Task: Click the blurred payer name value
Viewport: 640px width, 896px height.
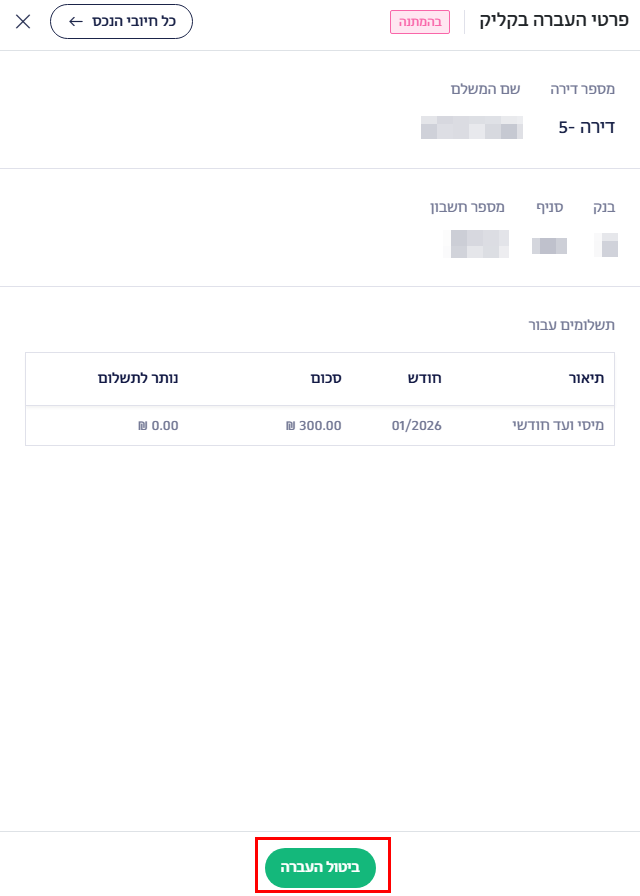Action: 471,127
